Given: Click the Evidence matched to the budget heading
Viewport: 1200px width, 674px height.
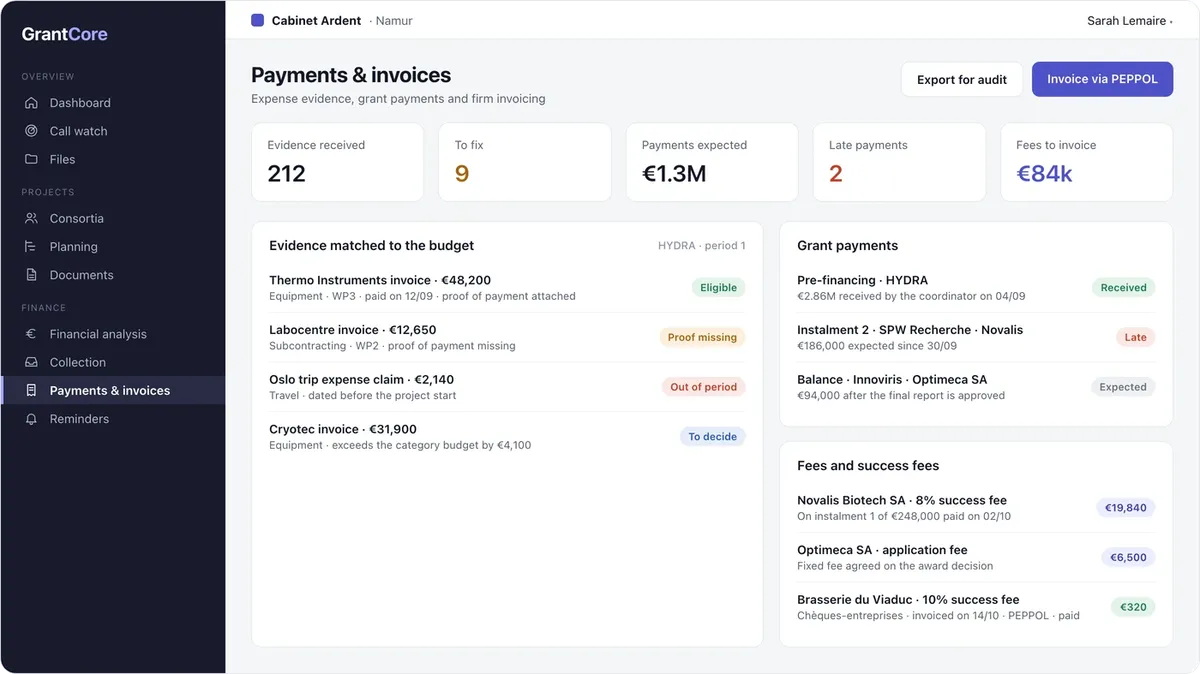Looking at the screenshot, I should click(371, 245).
